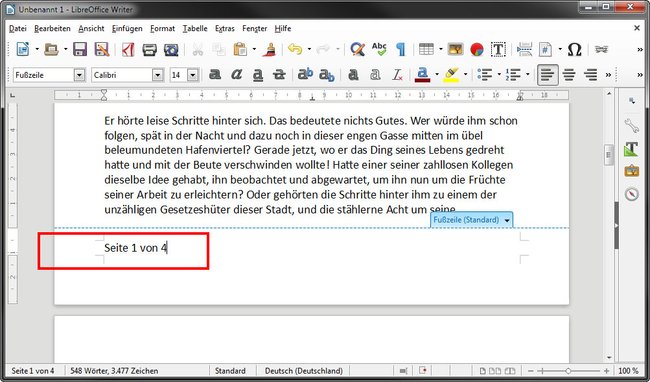The image size is (650, 382).
Task: Toggle bold formatting
Action: point(215,75)
